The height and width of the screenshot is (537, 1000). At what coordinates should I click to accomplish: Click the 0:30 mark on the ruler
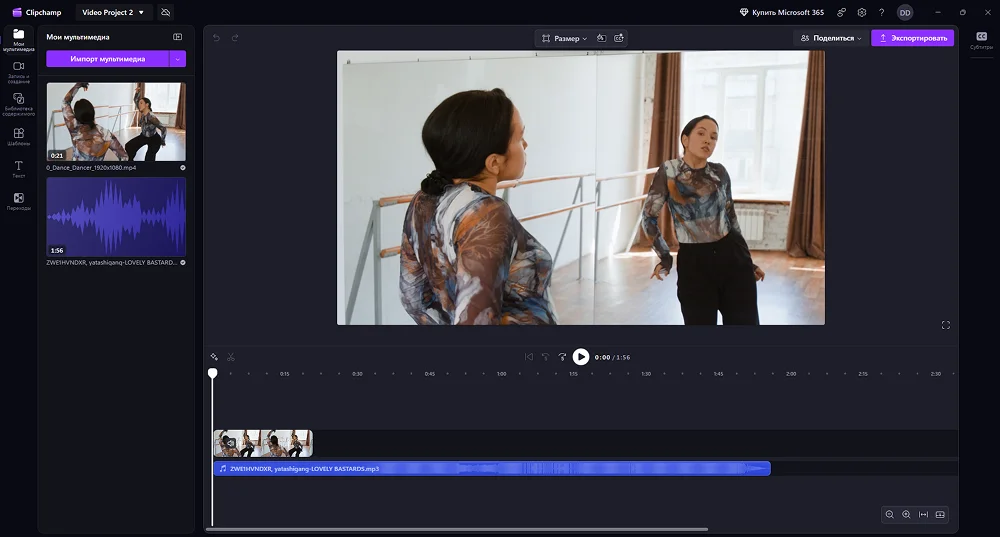pos(357,374)
